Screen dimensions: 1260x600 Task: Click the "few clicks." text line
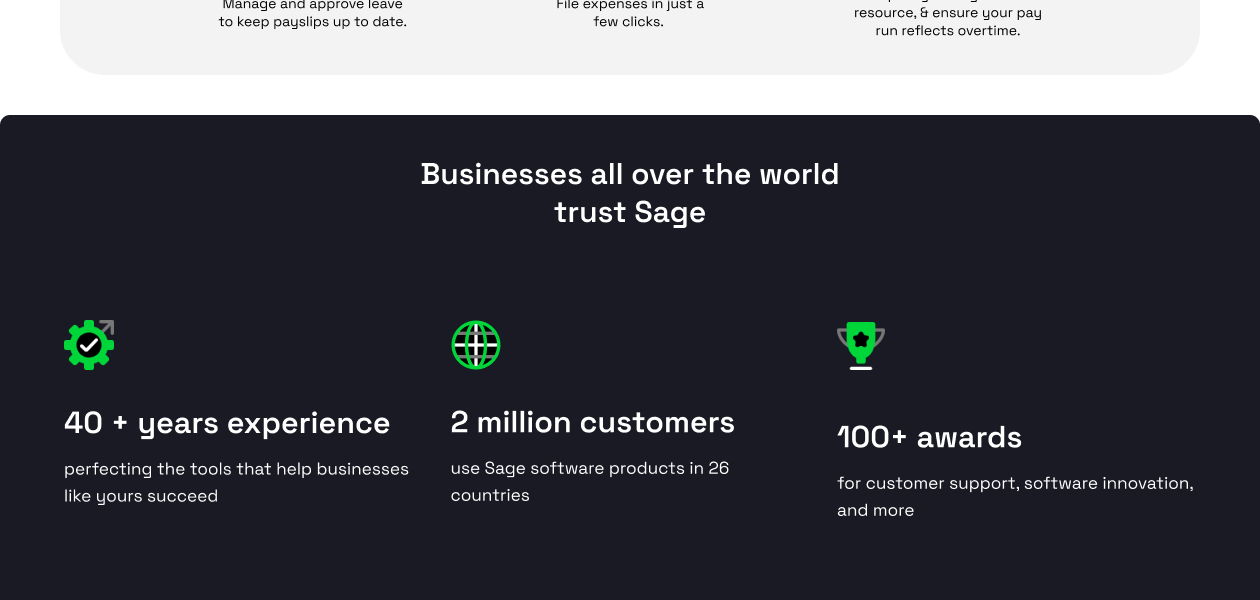tap(628, 22)
